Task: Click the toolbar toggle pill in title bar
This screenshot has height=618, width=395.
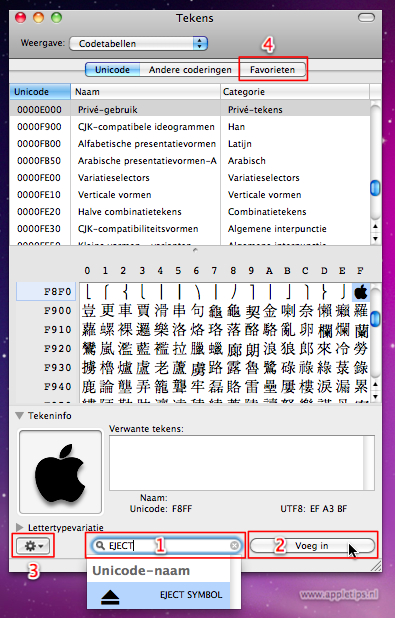Action: pyautogui.click(x=366, y=17)
